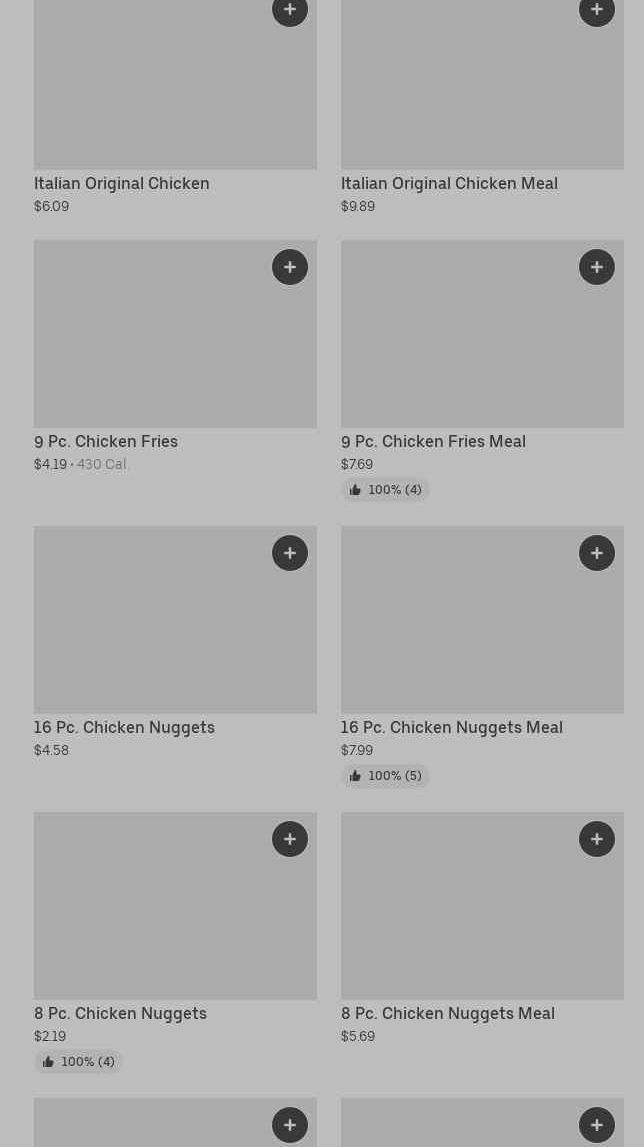Select the 100% (5) thumbs-up rating badge
The width and height of the screenshot is (644, 1147).
coord(385,776)
